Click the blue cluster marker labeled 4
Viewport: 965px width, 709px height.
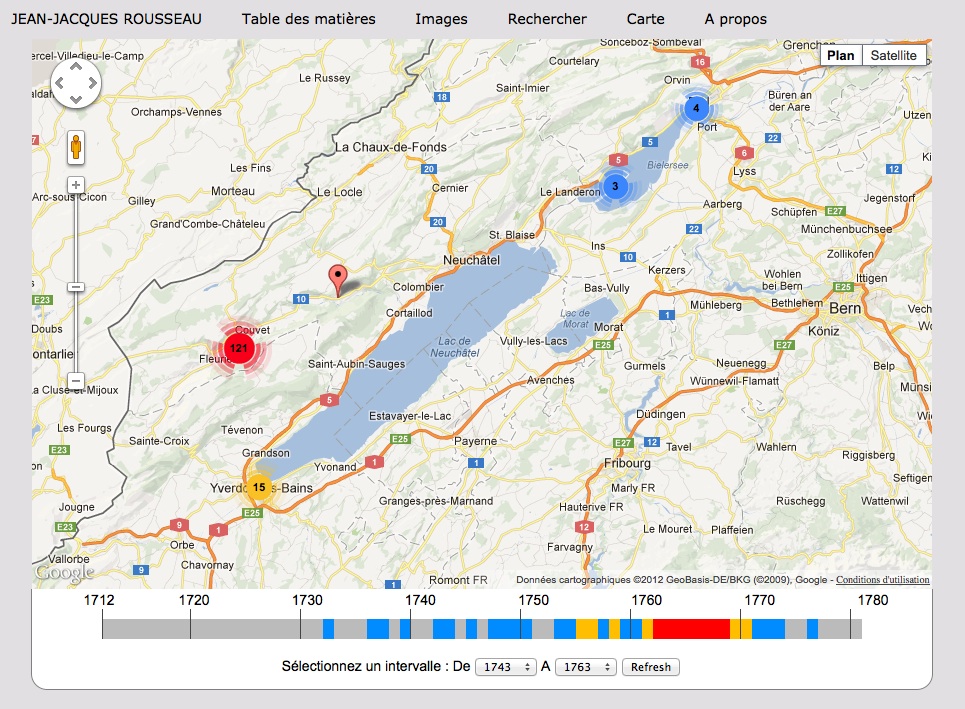point(697,108)
